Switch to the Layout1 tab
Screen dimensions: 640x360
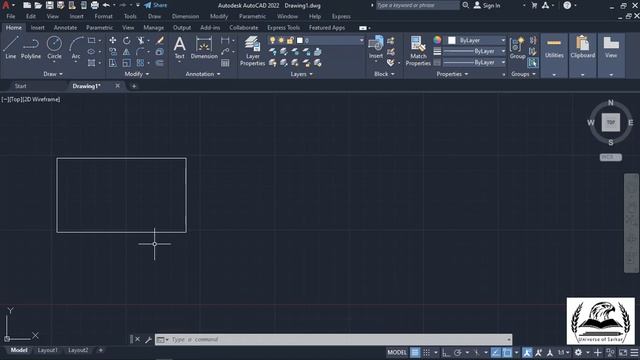point(48,350)
